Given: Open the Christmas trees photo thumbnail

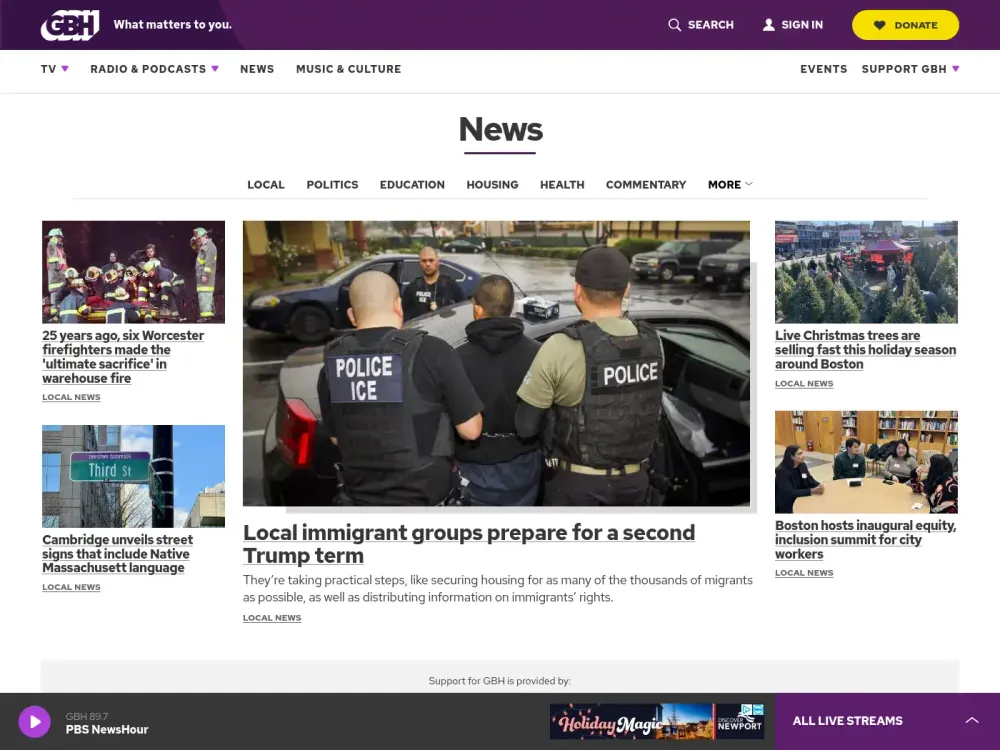Looking at the screenshot, I should (x=866, y=272).
